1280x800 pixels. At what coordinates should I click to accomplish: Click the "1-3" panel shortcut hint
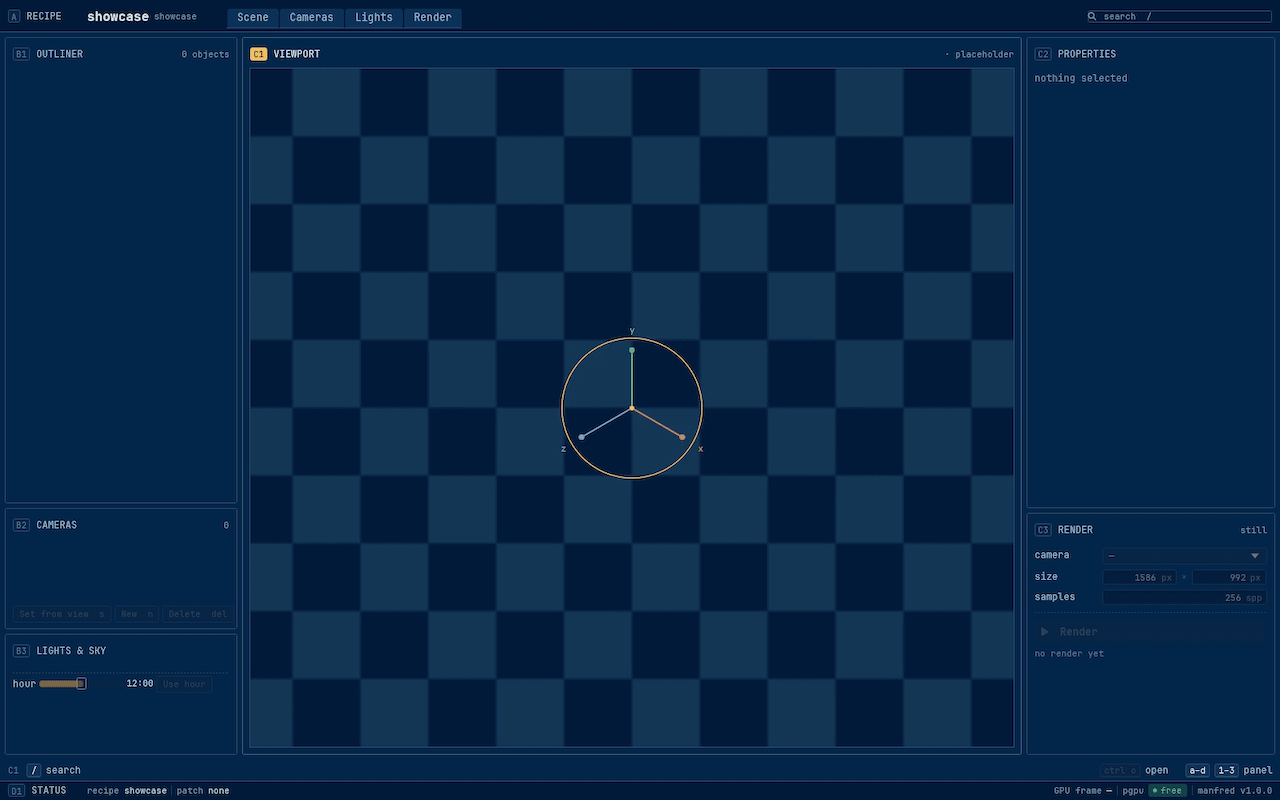click(1227, 771)
